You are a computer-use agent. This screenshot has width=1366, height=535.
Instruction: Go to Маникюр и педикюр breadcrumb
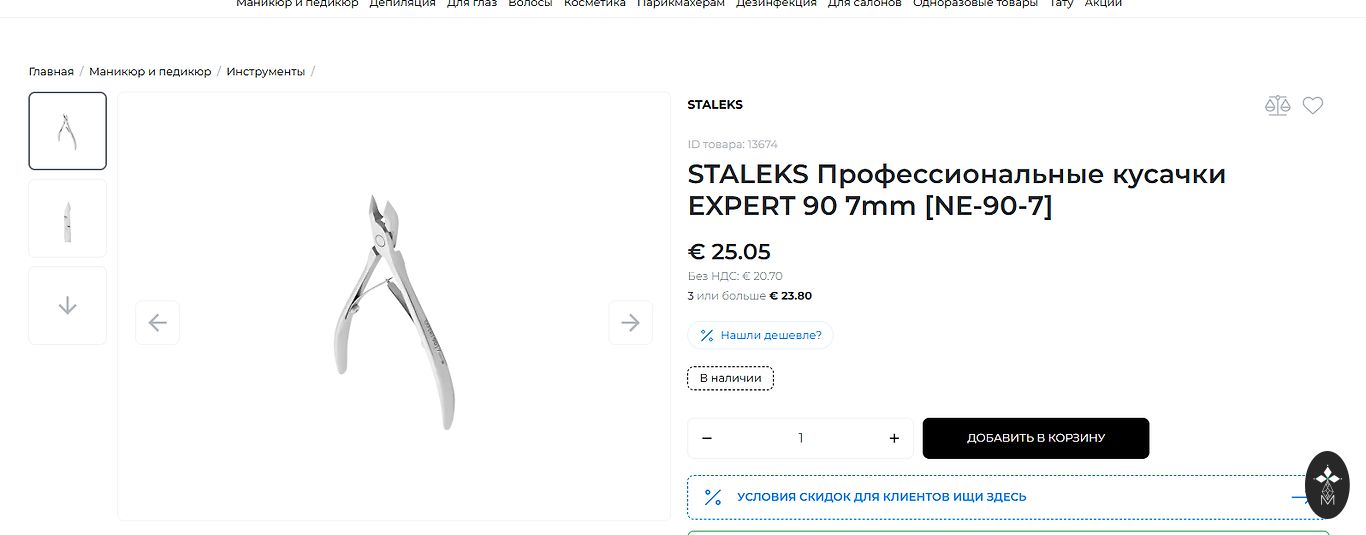pos(150,71)
